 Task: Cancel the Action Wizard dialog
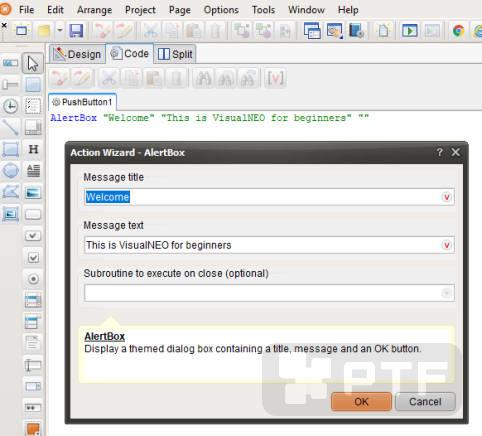425,402
